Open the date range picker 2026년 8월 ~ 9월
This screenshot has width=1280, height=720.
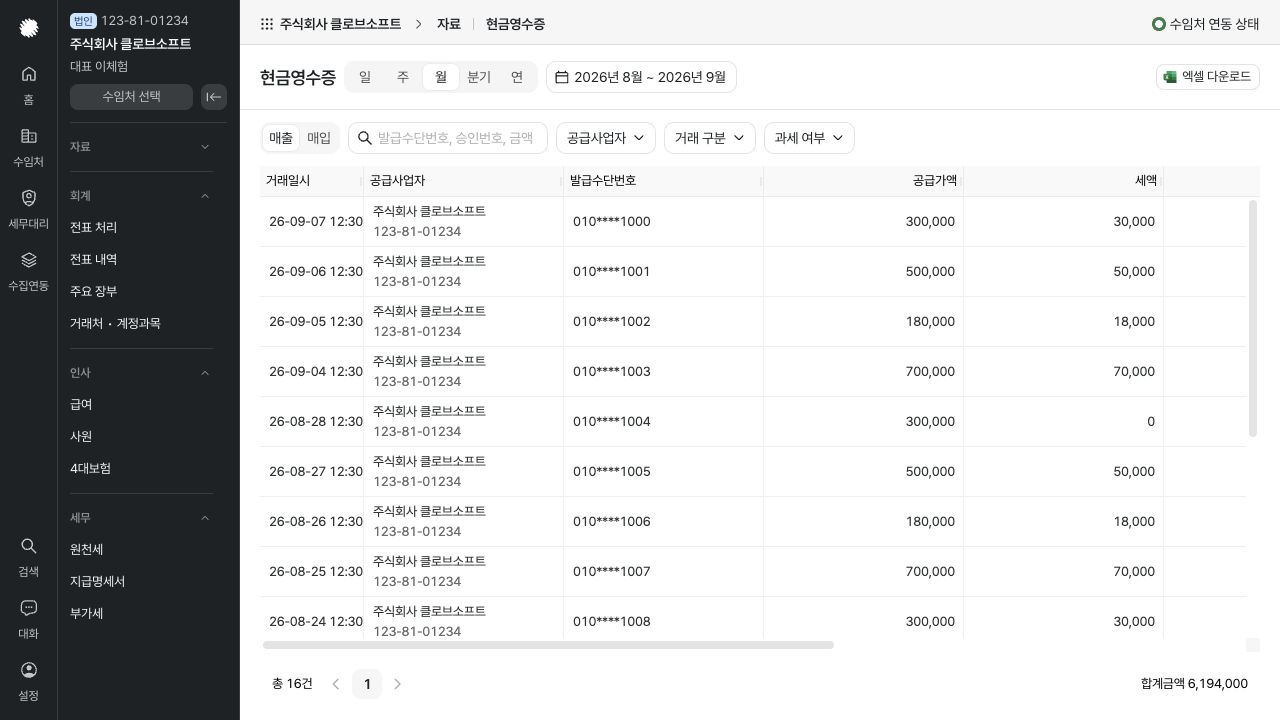click(641, 77)
